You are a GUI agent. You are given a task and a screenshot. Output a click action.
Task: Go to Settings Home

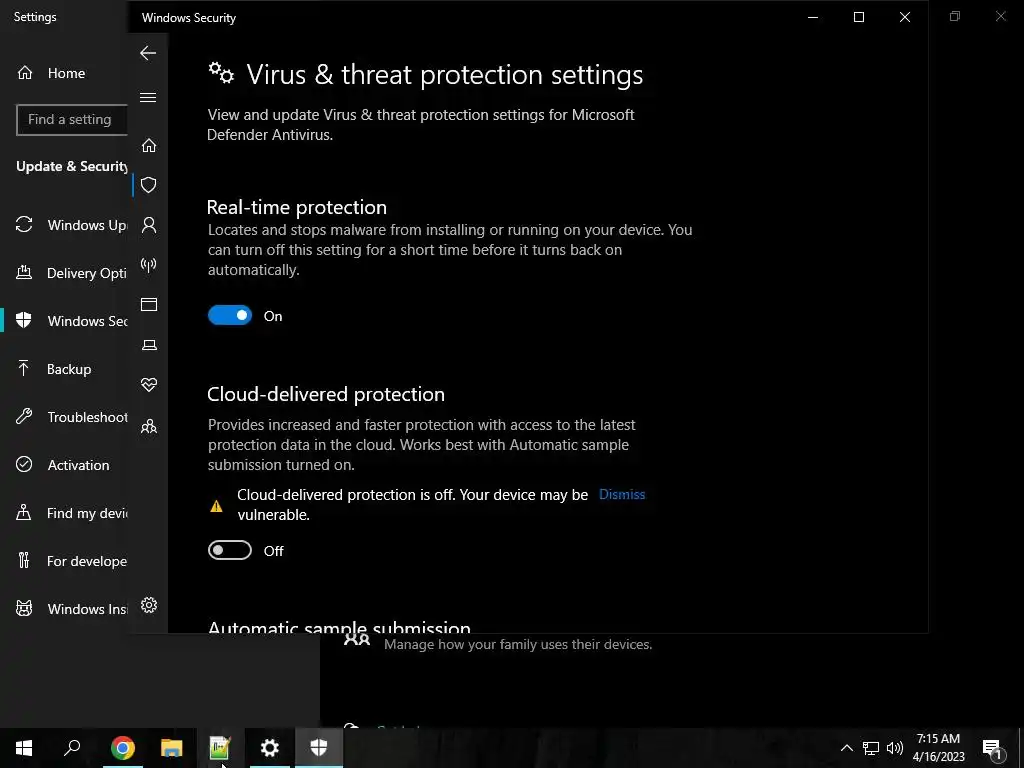click(66, 73)
